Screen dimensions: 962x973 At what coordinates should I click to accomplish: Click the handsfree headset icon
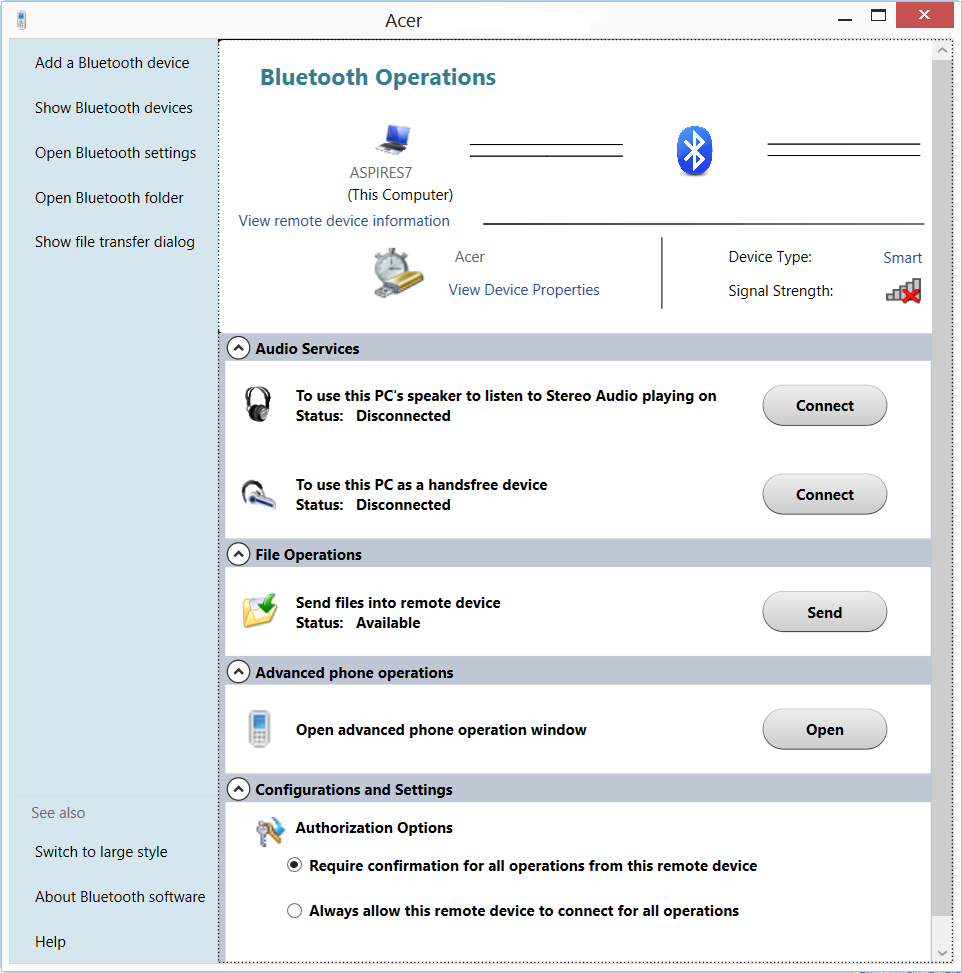tap(258, 494)
